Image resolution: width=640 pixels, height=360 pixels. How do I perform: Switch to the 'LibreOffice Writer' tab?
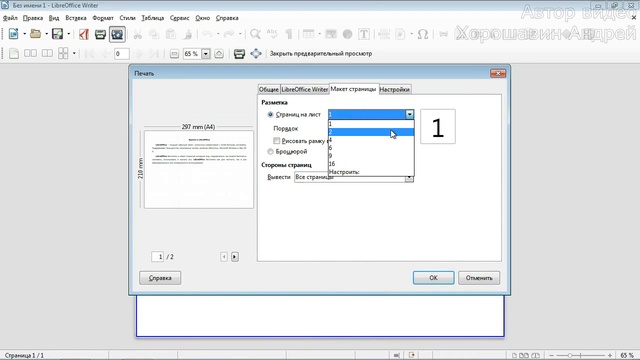[304, 89]
